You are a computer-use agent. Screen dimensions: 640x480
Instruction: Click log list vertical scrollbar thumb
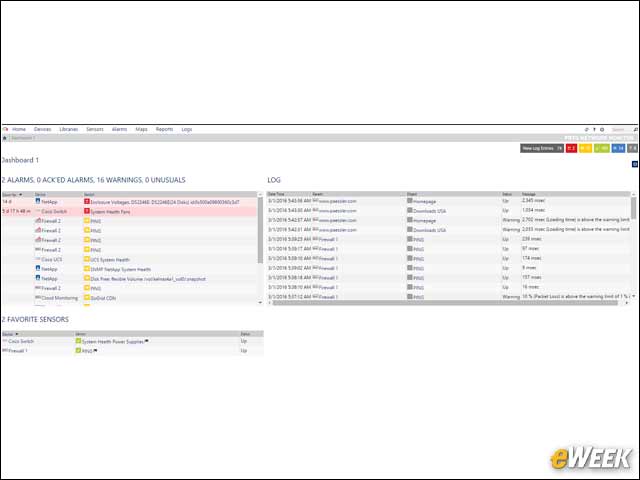click(x=633, y=208)
